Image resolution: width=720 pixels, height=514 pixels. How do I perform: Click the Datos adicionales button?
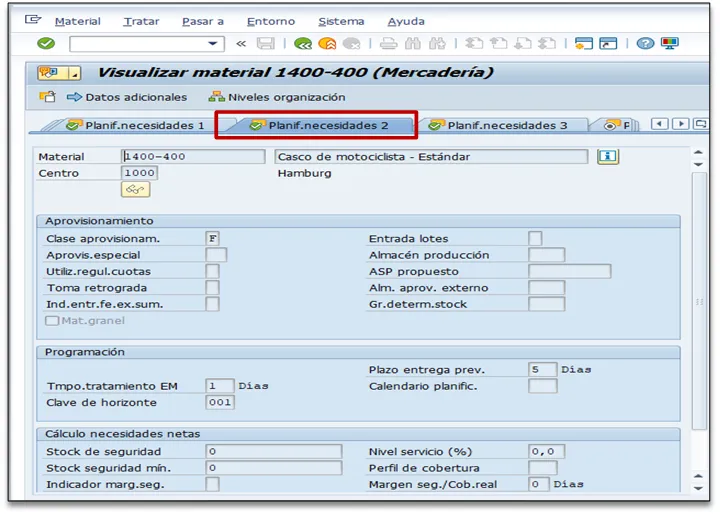[x=127, y=97]
